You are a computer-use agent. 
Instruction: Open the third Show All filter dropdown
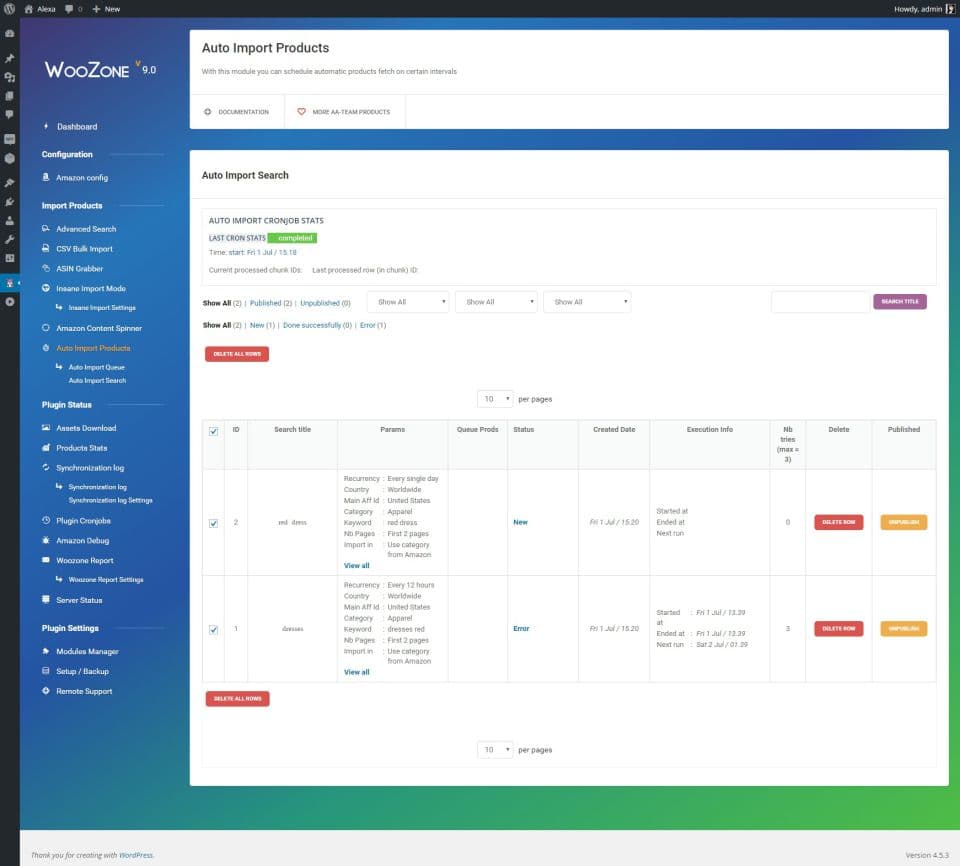coord(587,302)
